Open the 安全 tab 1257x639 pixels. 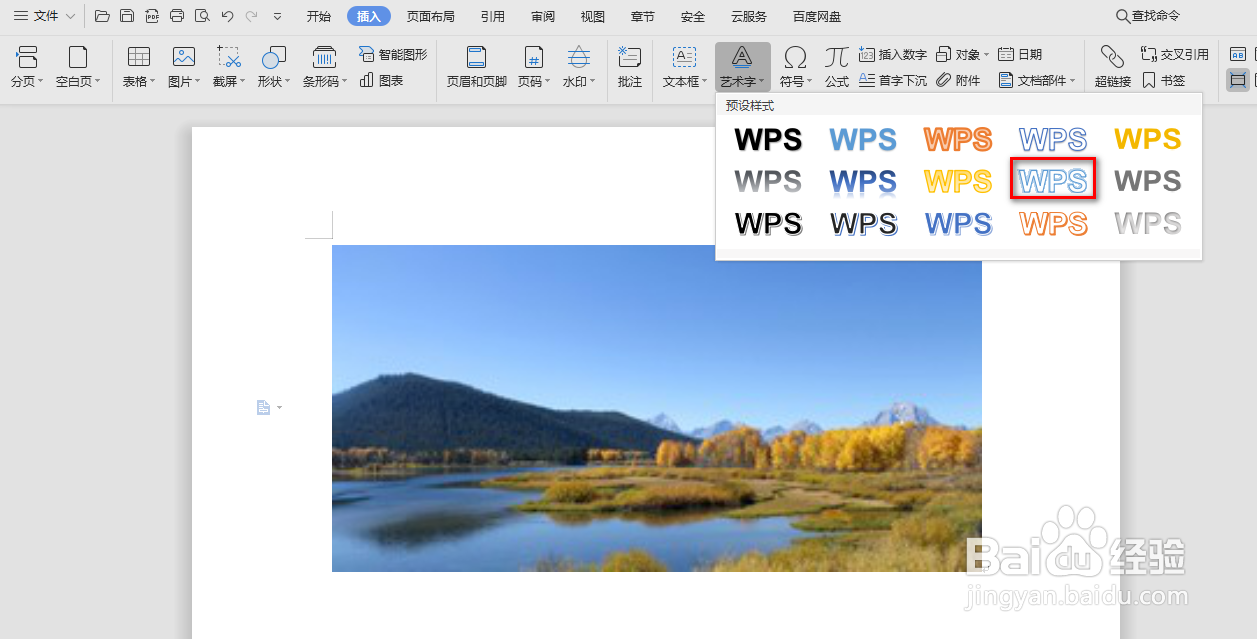[693, 16]
